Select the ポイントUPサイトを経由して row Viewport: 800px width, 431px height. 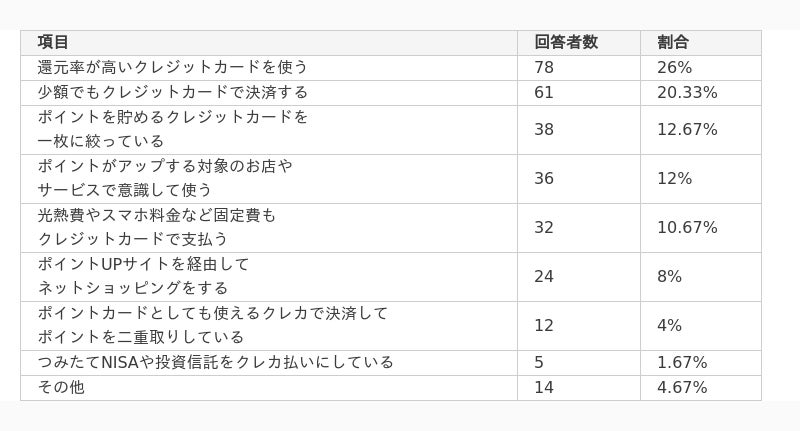[x=391, y=277]
